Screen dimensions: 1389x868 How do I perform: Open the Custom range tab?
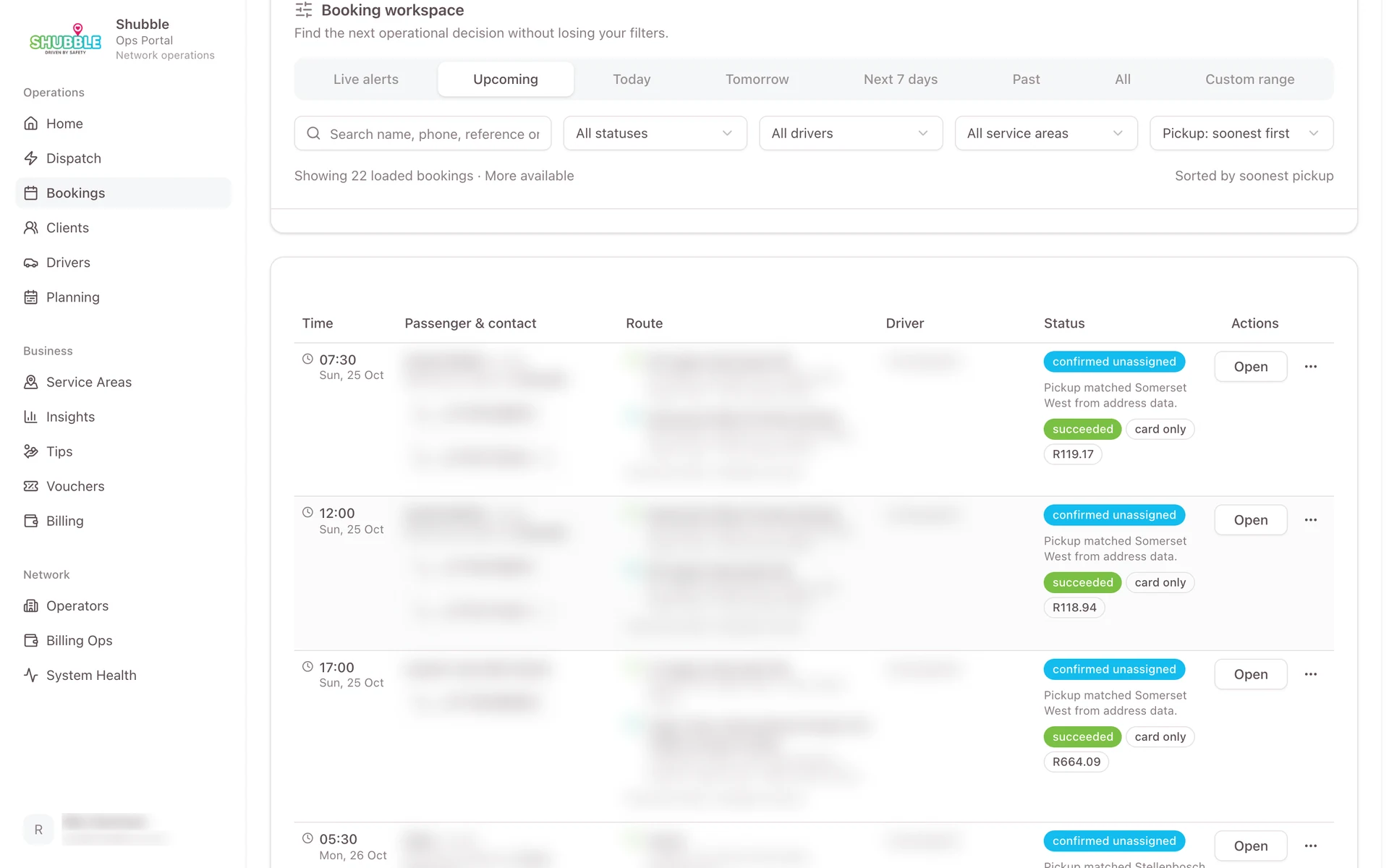pos(1249,80)
